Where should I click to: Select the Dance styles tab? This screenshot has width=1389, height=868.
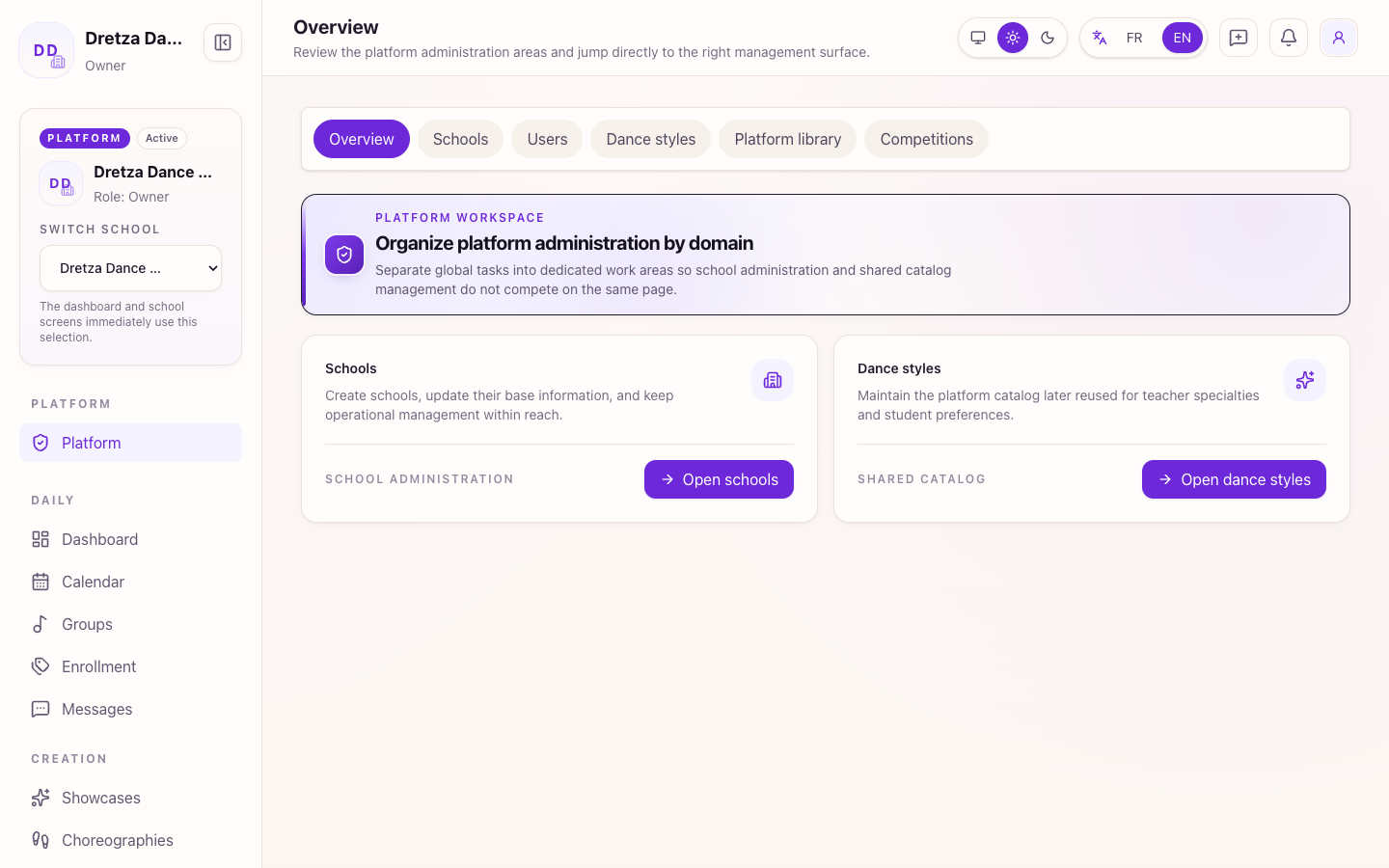point(651,139)
